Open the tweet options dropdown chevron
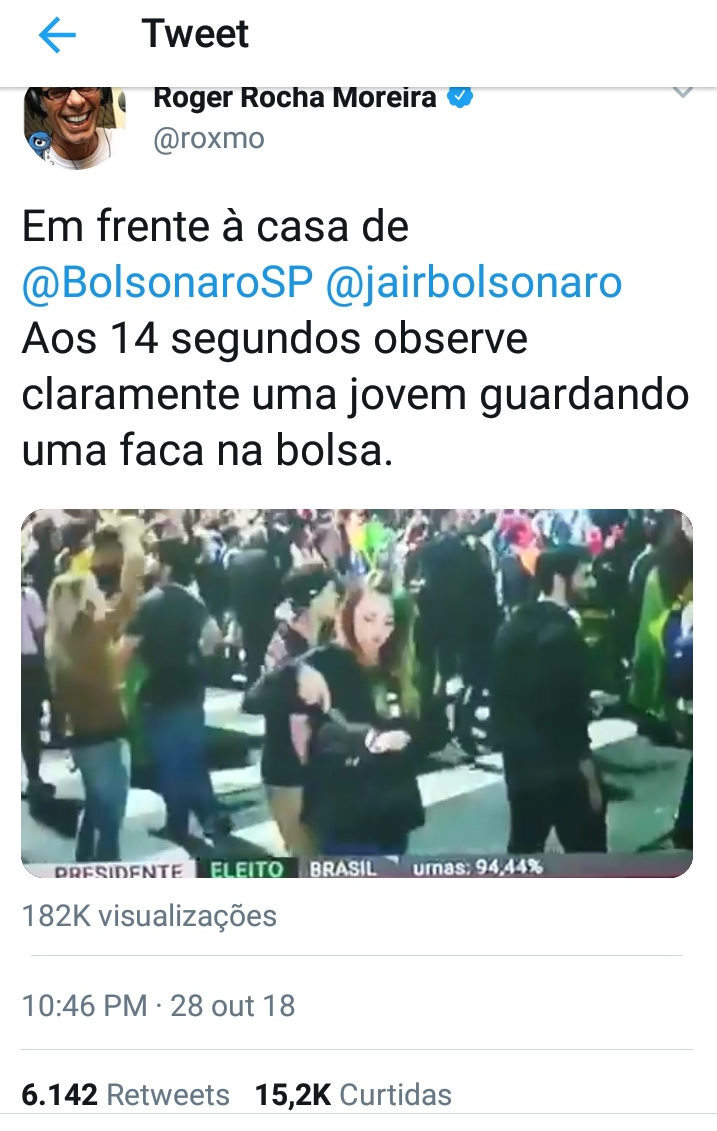 (682, 93)
